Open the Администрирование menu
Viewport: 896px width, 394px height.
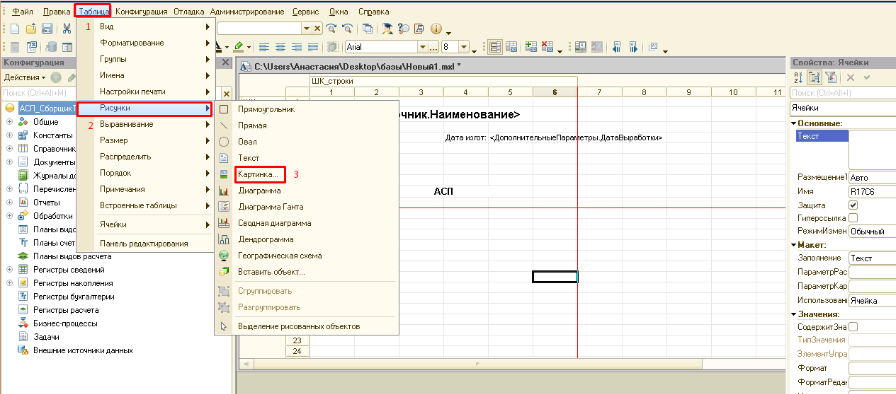pos(247,11)
